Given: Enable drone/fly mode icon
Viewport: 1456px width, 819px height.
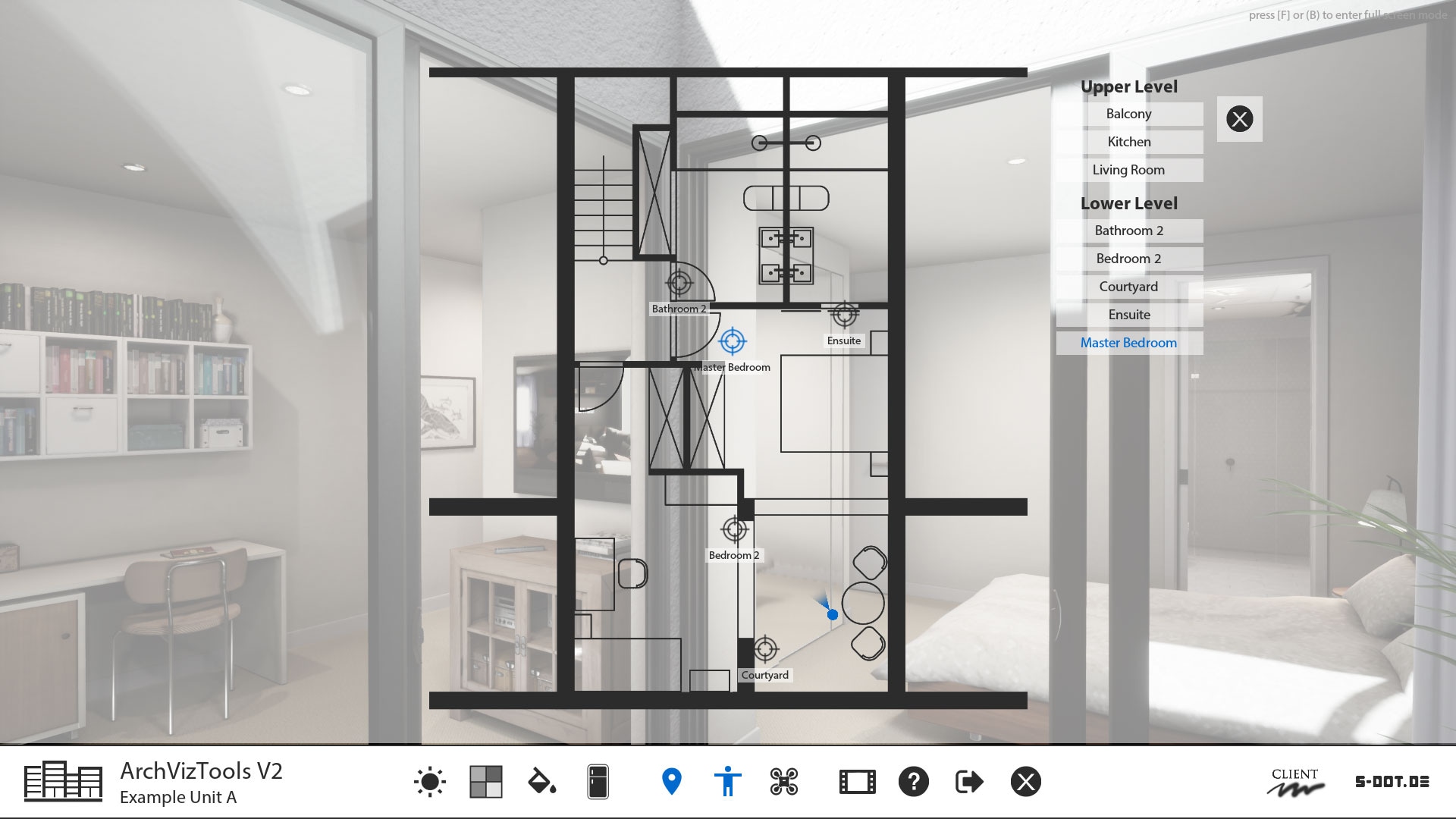Looking at the screenshot, I should [783, 781].
